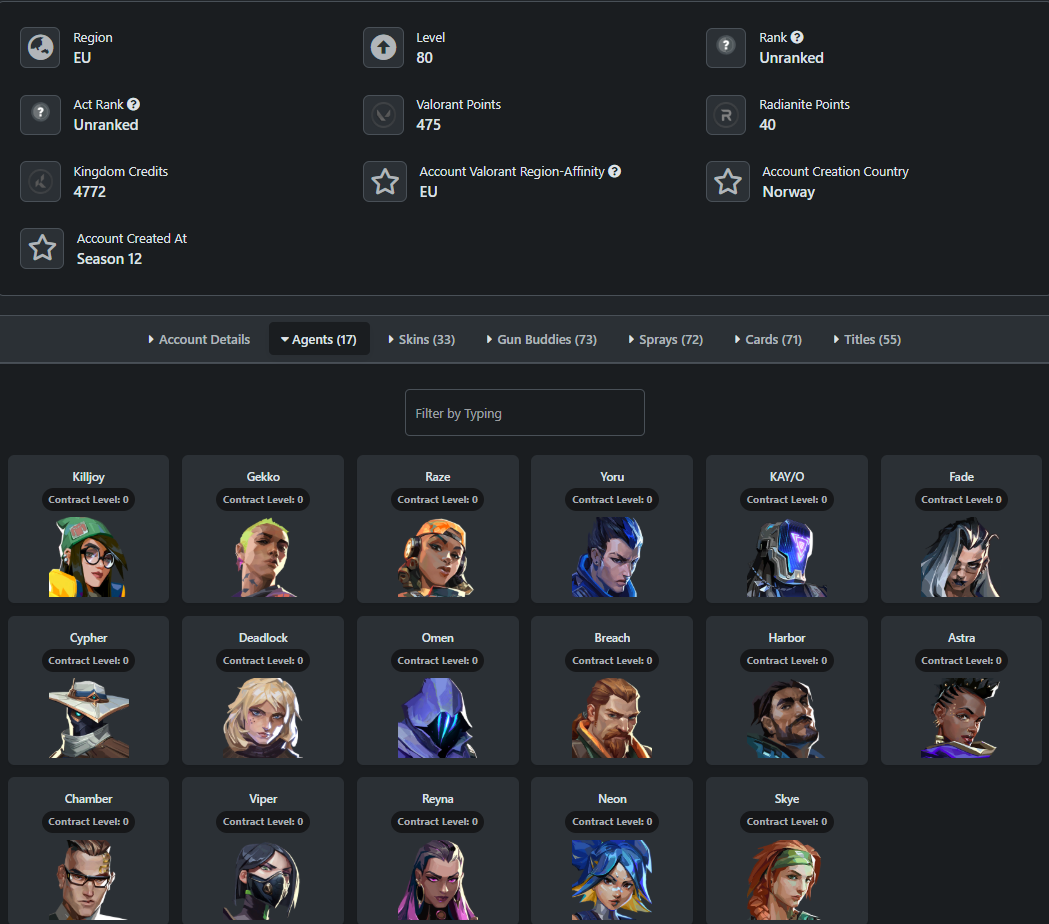The width and height of the screenshot is (1049, 924).
Task: Select the Harbor agent portrait
Action: click(787, 718)
